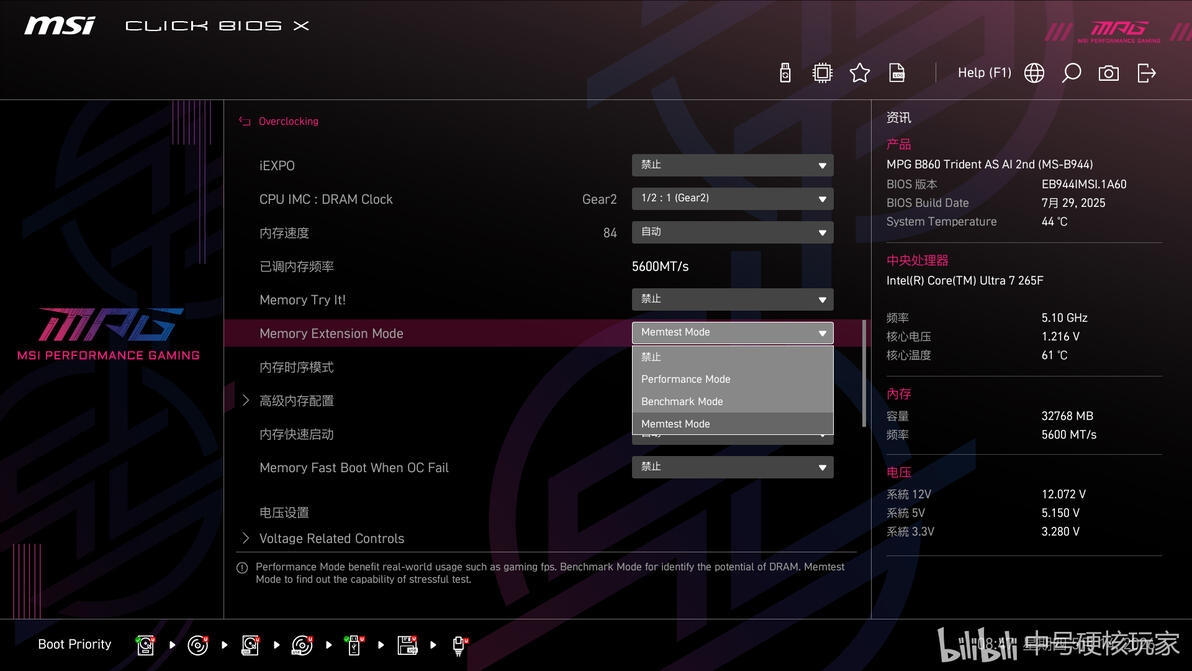
Task: Click the back arrow next to Overclocking
Action: click(245, 121)
